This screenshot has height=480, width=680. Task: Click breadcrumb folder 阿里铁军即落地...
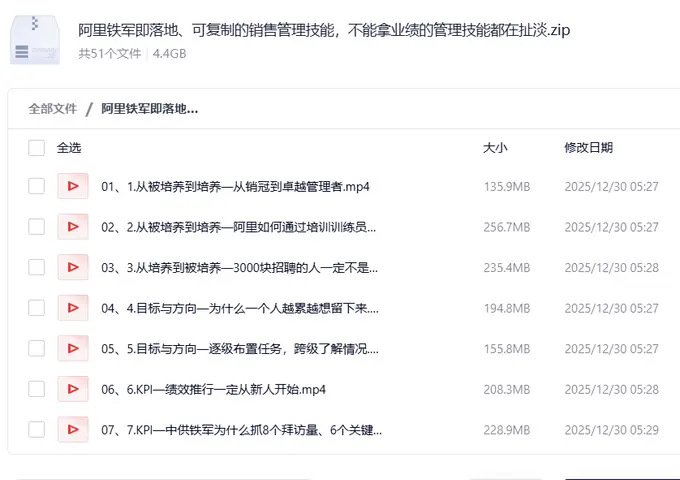click(x=150, y=108)
